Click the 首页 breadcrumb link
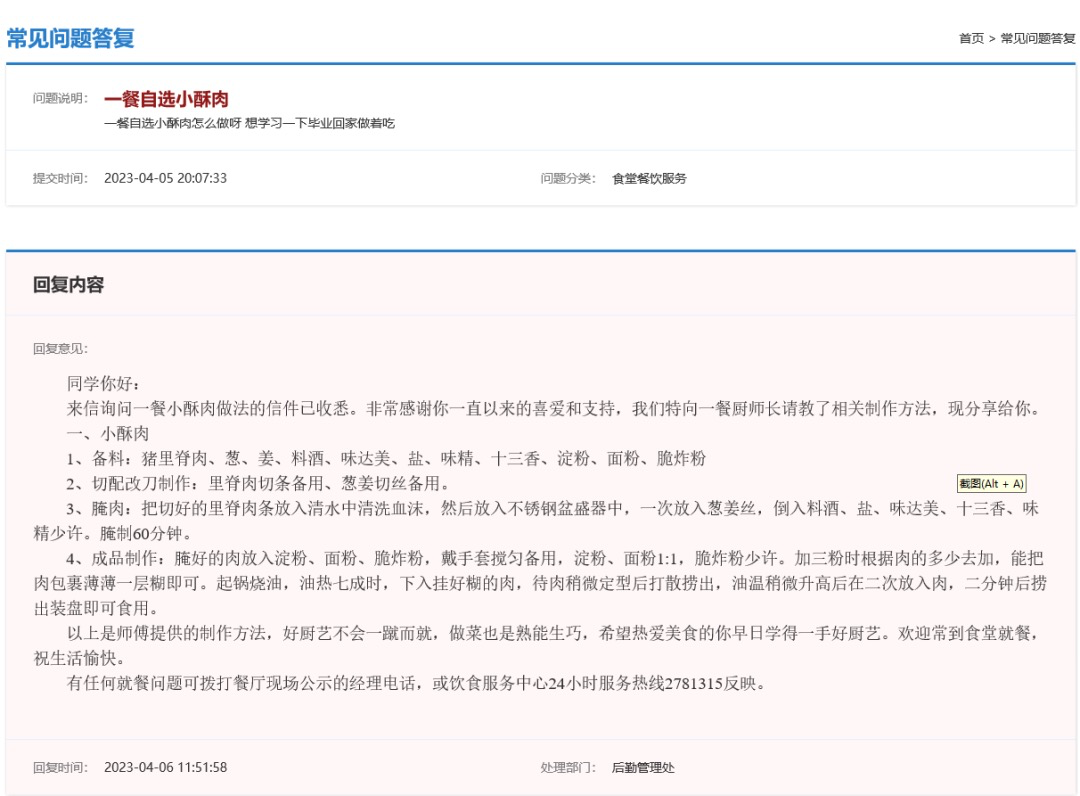Screen dimensions: 1080x796 point(970,38)
